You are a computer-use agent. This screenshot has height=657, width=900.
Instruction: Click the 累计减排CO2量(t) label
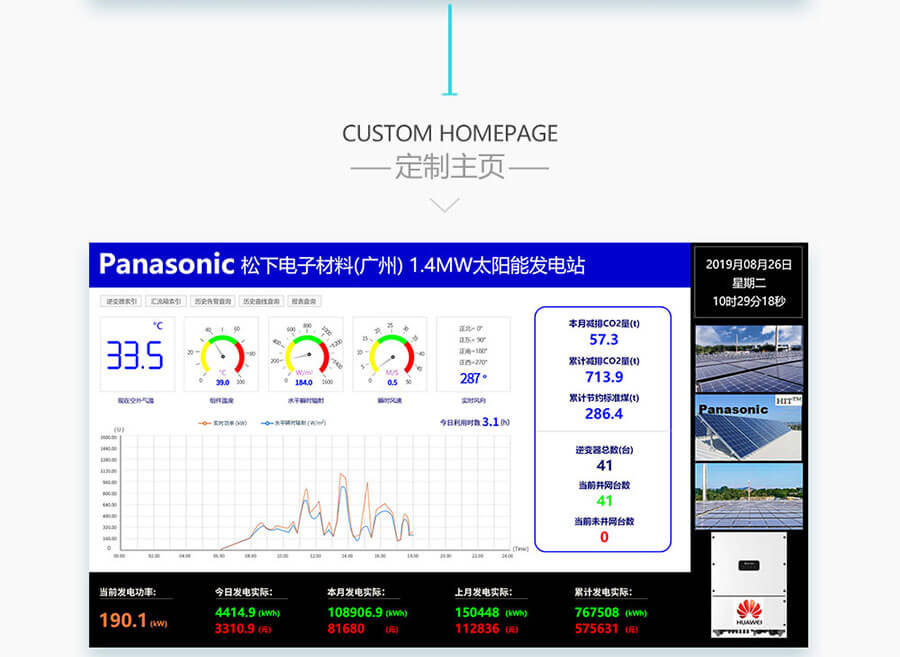coord(604,361)
